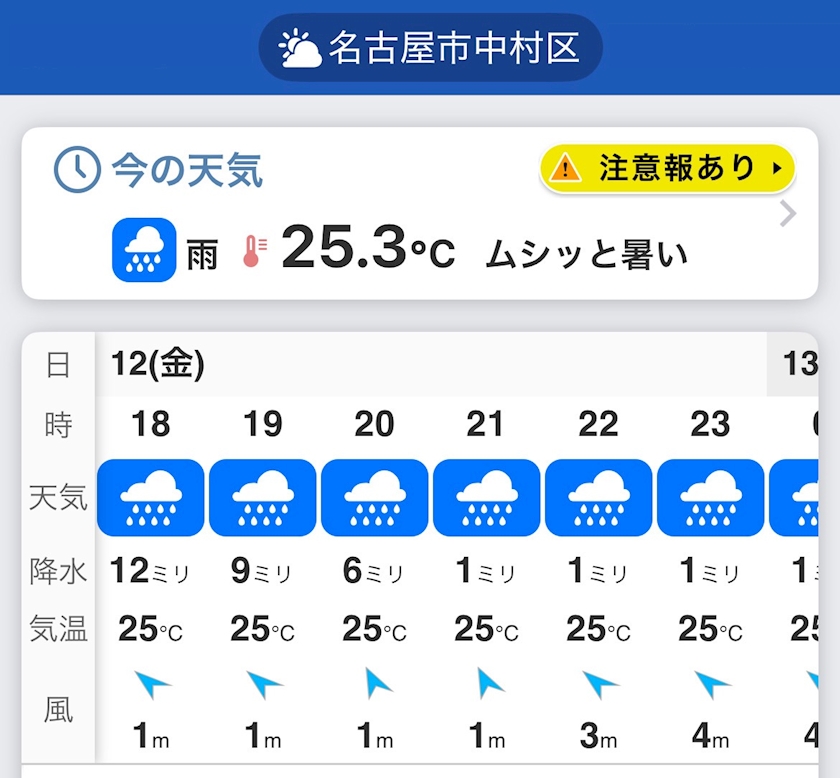Open the 注意報あり warning badge
Viewport: 840px width, 778px height.
[667, 168]
